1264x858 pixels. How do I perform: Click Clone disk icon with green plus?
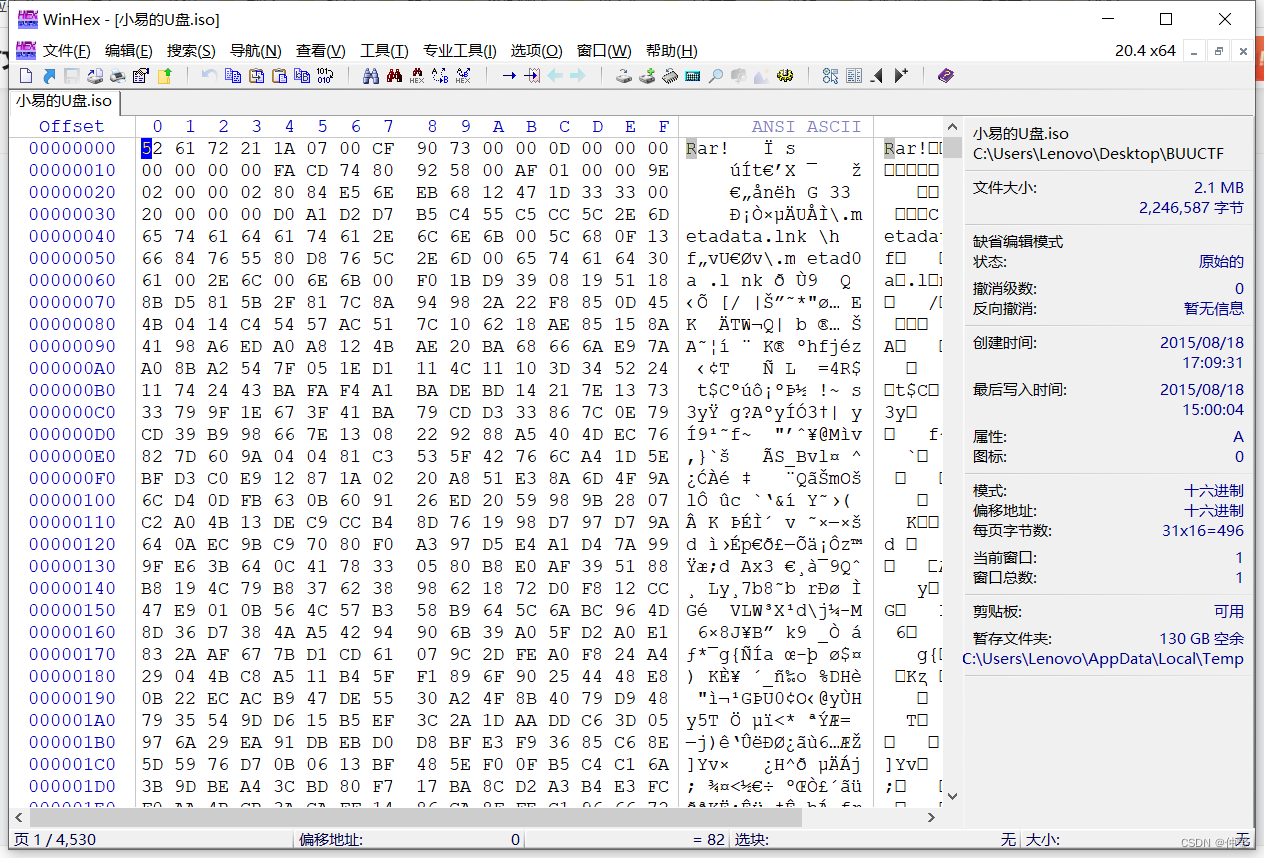[x=647, y=75]
